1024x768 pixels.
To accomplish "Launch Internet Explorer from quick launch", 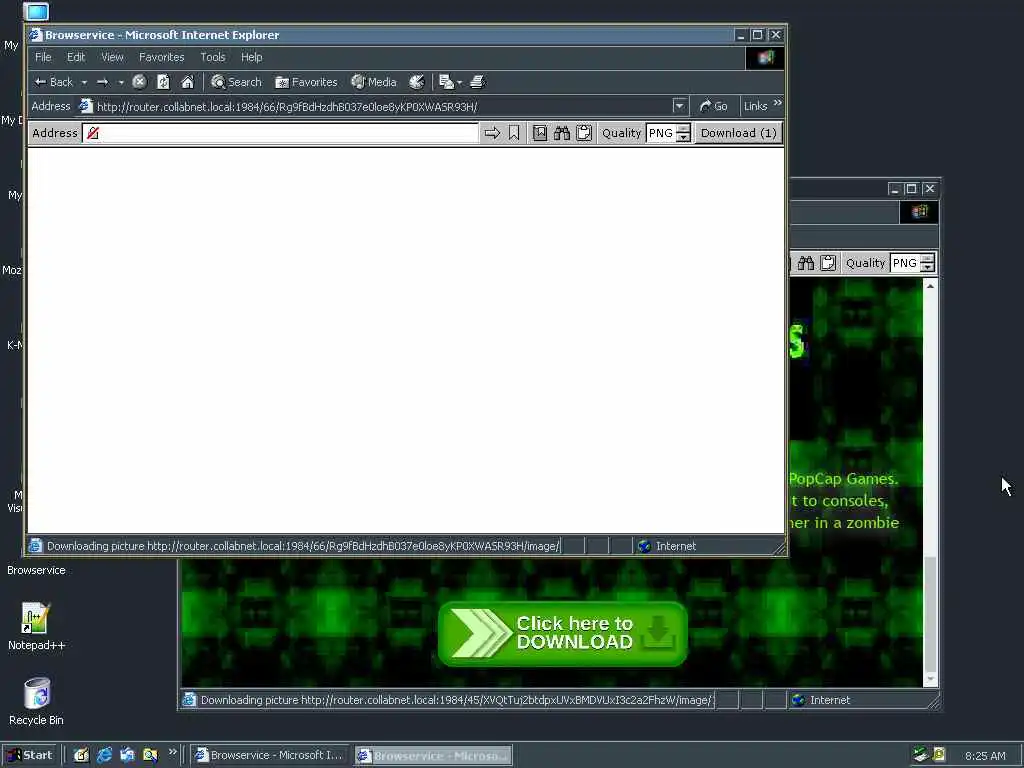I will click(x=104, y=755).
